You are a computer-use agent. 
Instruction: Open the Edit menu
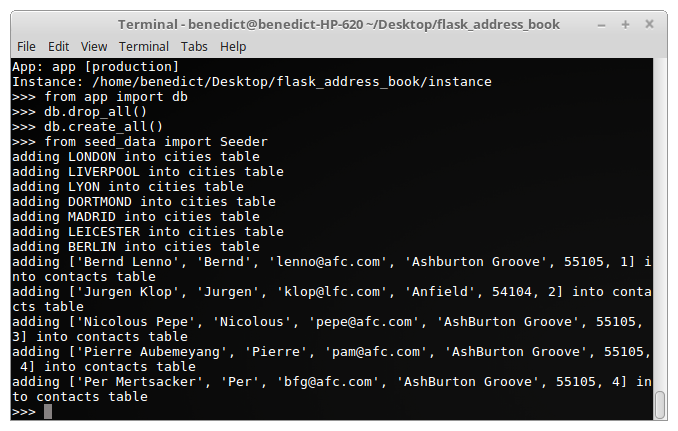(58, 46)
